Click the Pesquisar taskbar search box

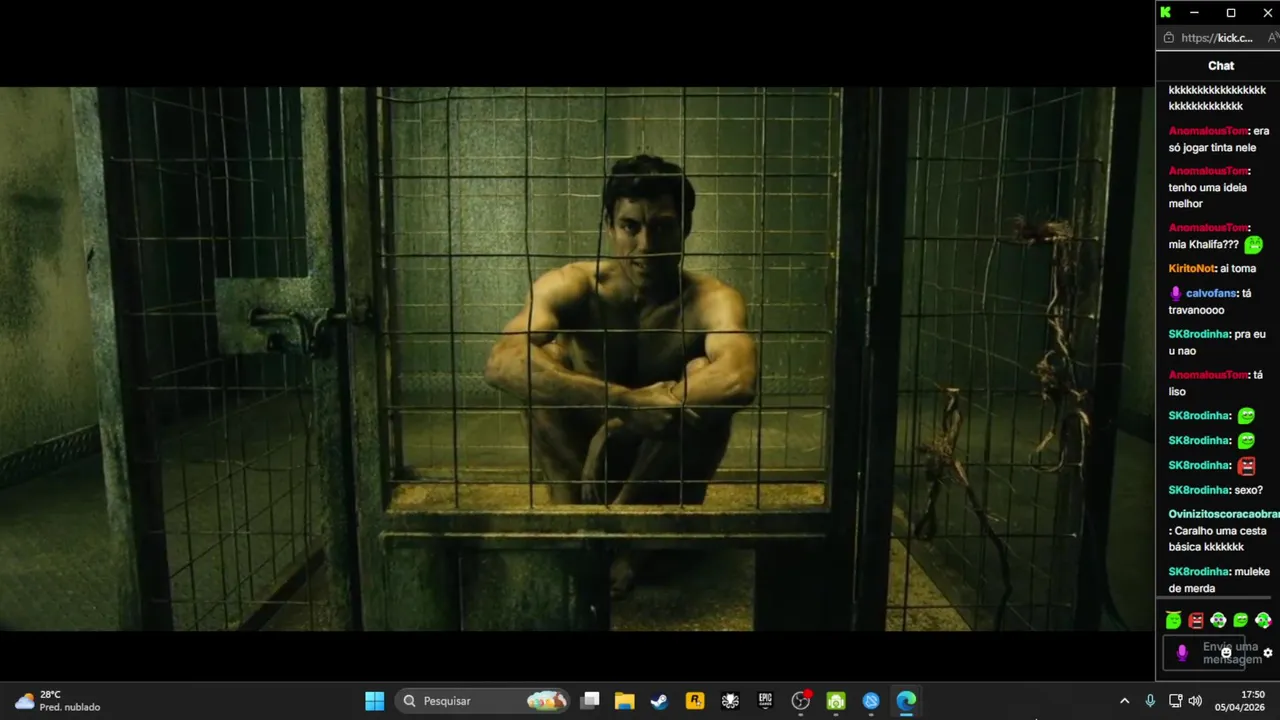(483, 701)
